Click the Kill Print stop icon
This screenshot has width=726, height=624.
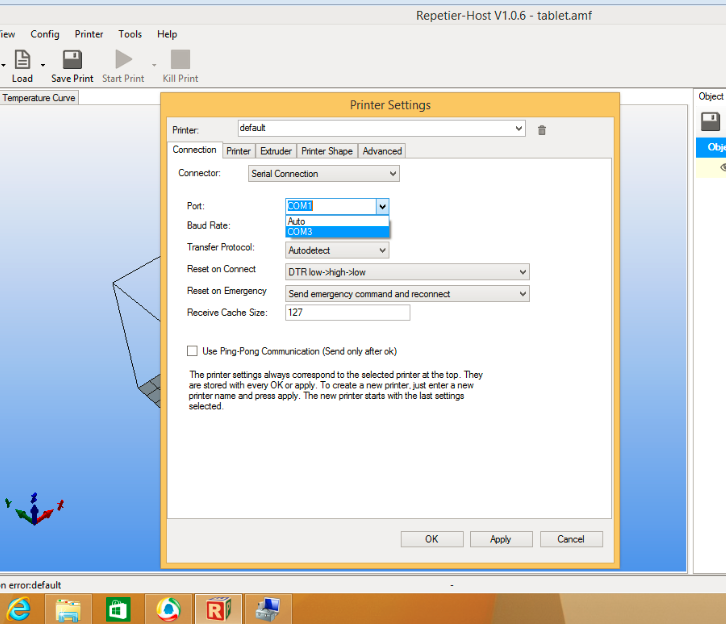pyautogui.click(x=181, y=59)
